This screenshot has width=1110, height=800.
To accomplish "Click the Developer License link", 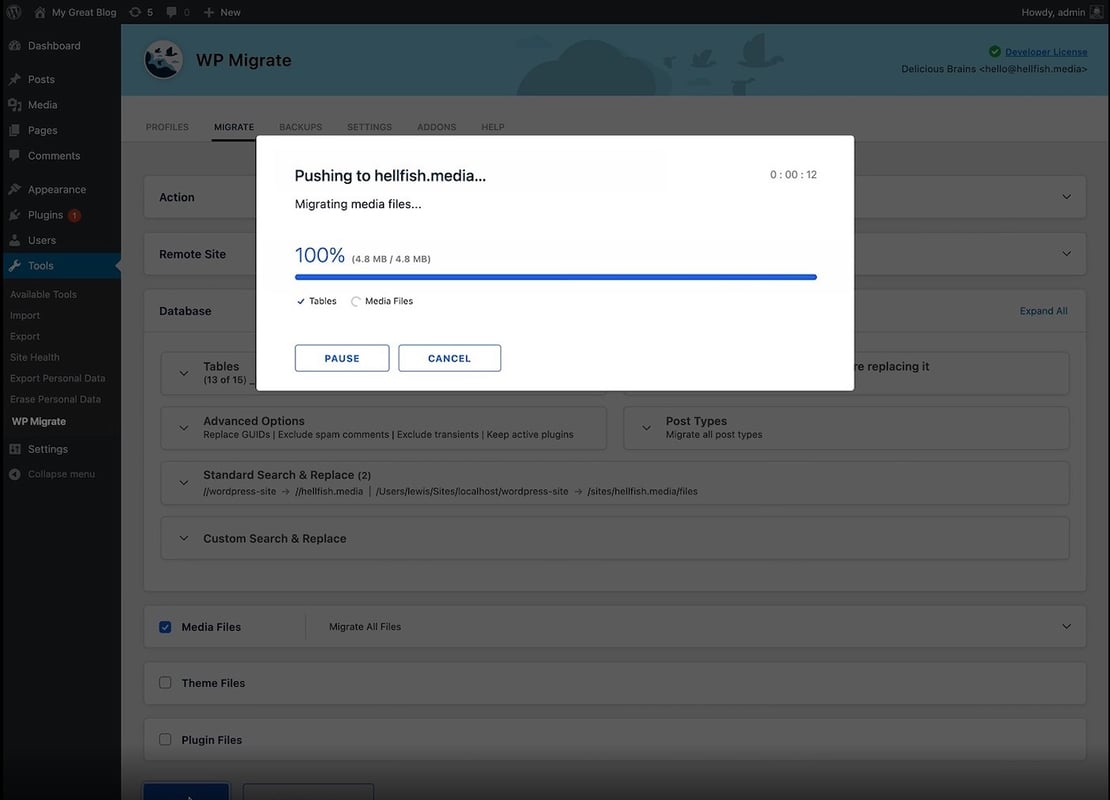I will point(1046,51).
